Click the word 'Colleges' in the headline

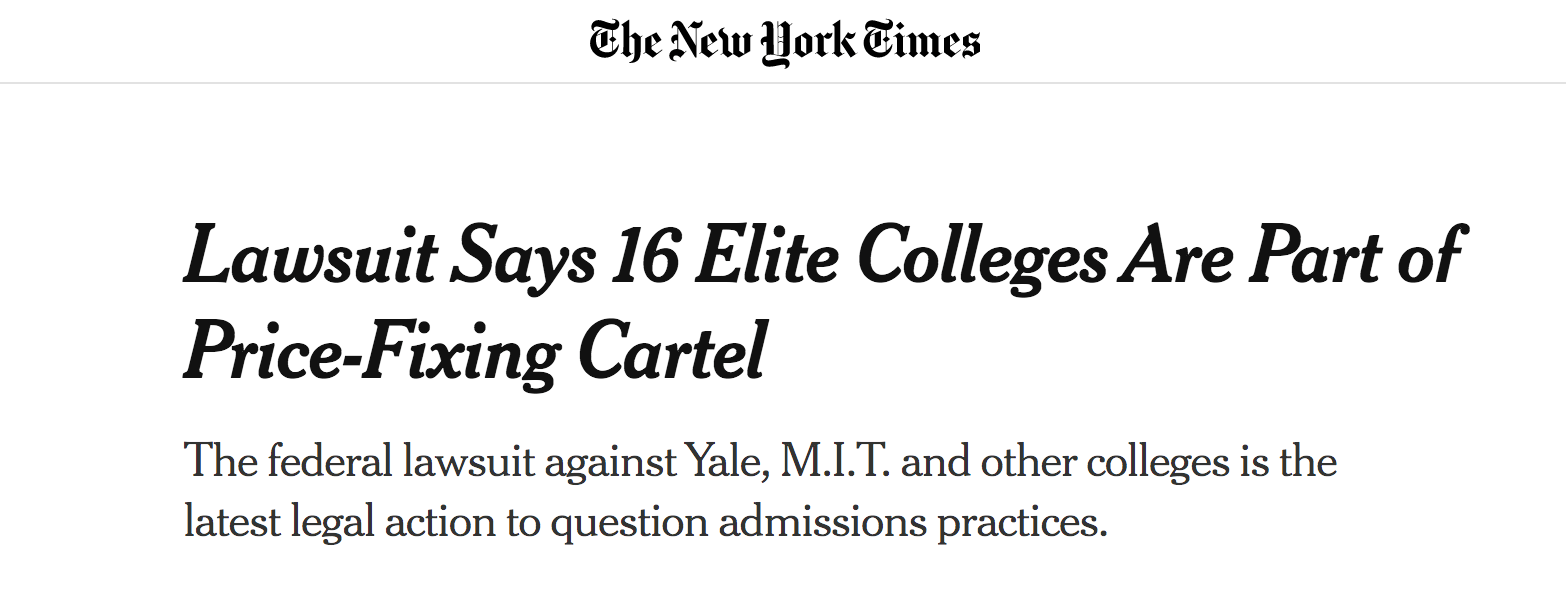pyautogui.click(x=983, y=258)
